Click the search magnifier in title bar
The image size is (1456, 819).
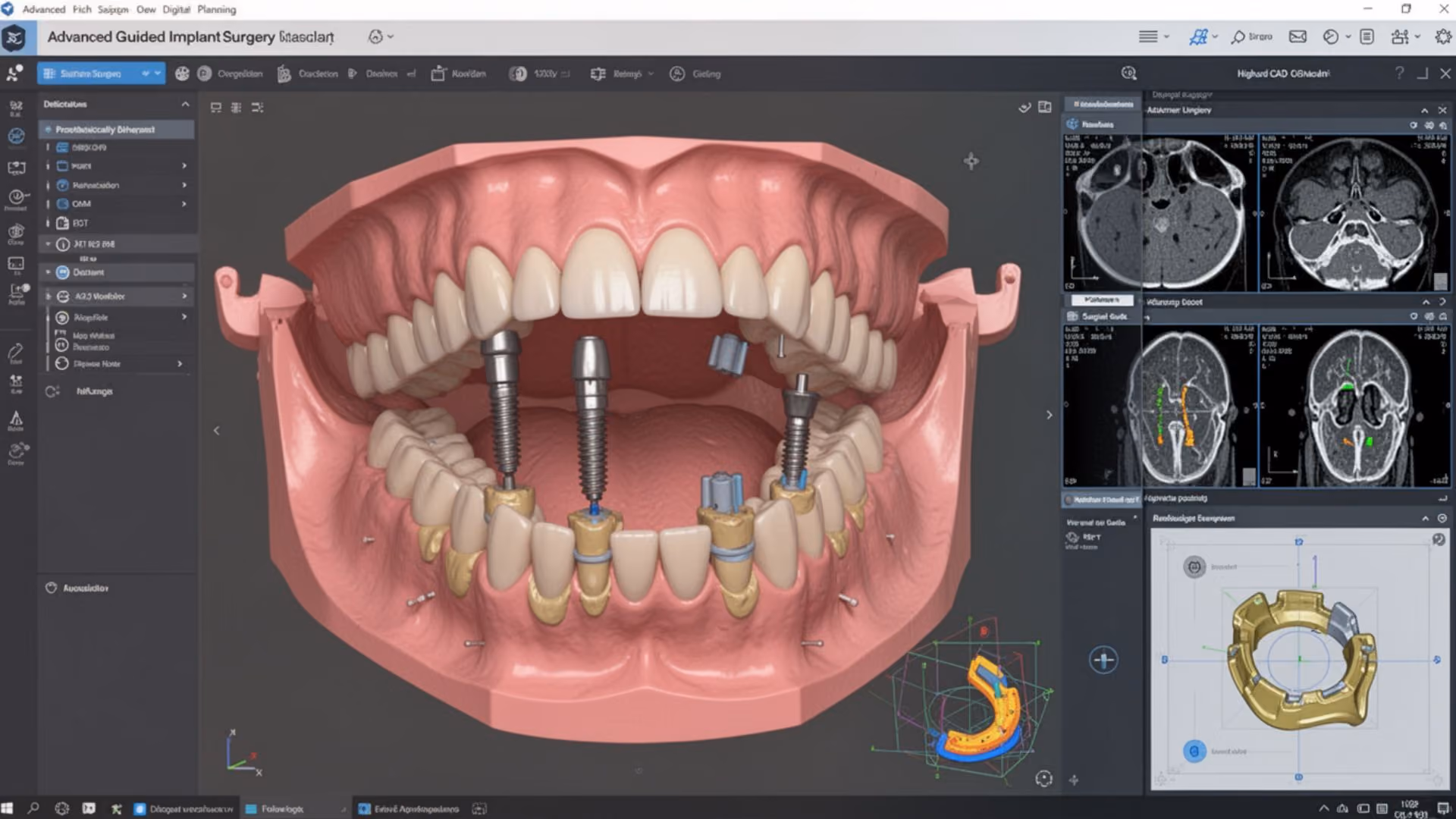click(x=1238, y=36)
